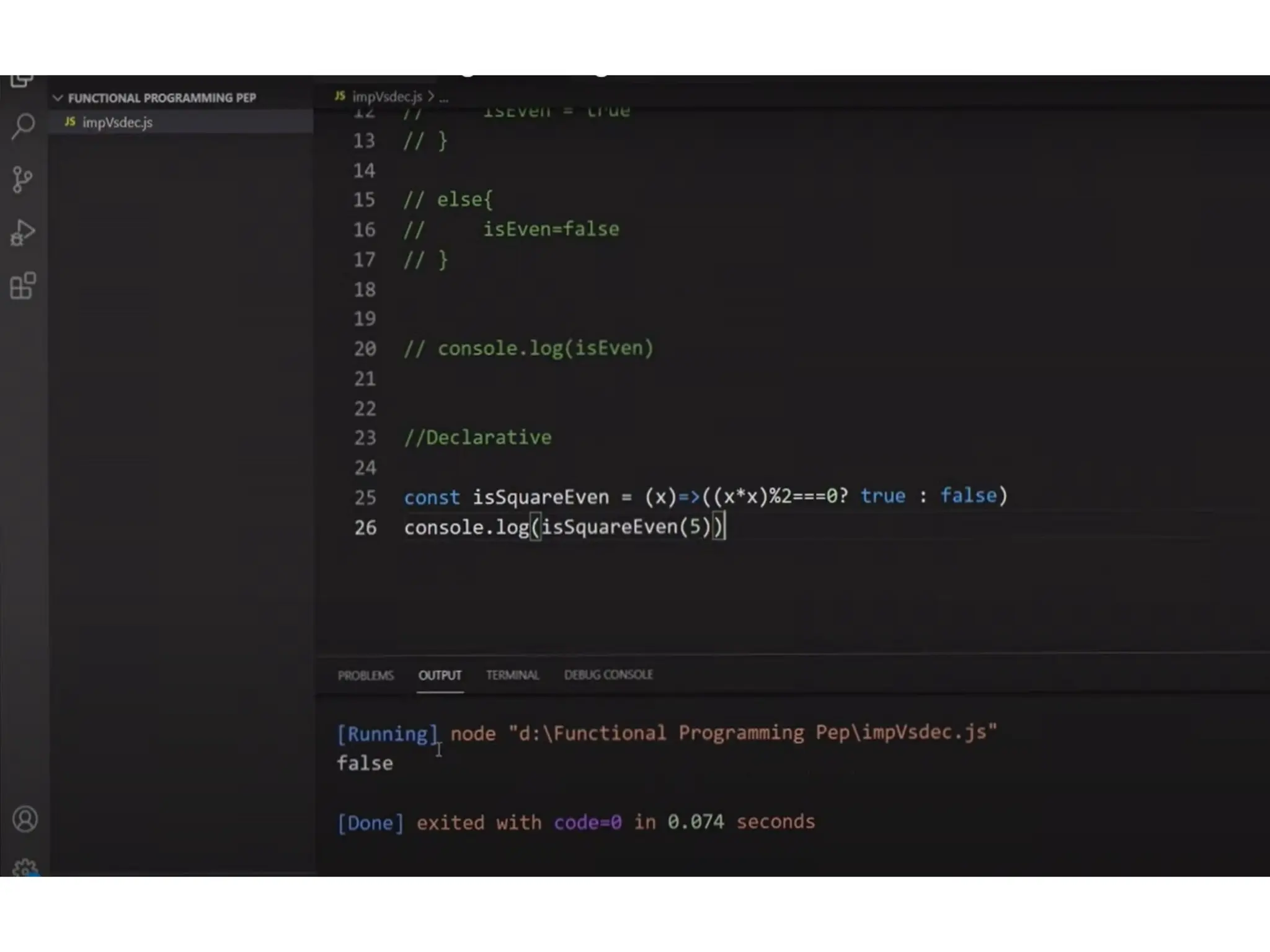Select impVsdec.js in the Explorer tree

click(118, 123)
